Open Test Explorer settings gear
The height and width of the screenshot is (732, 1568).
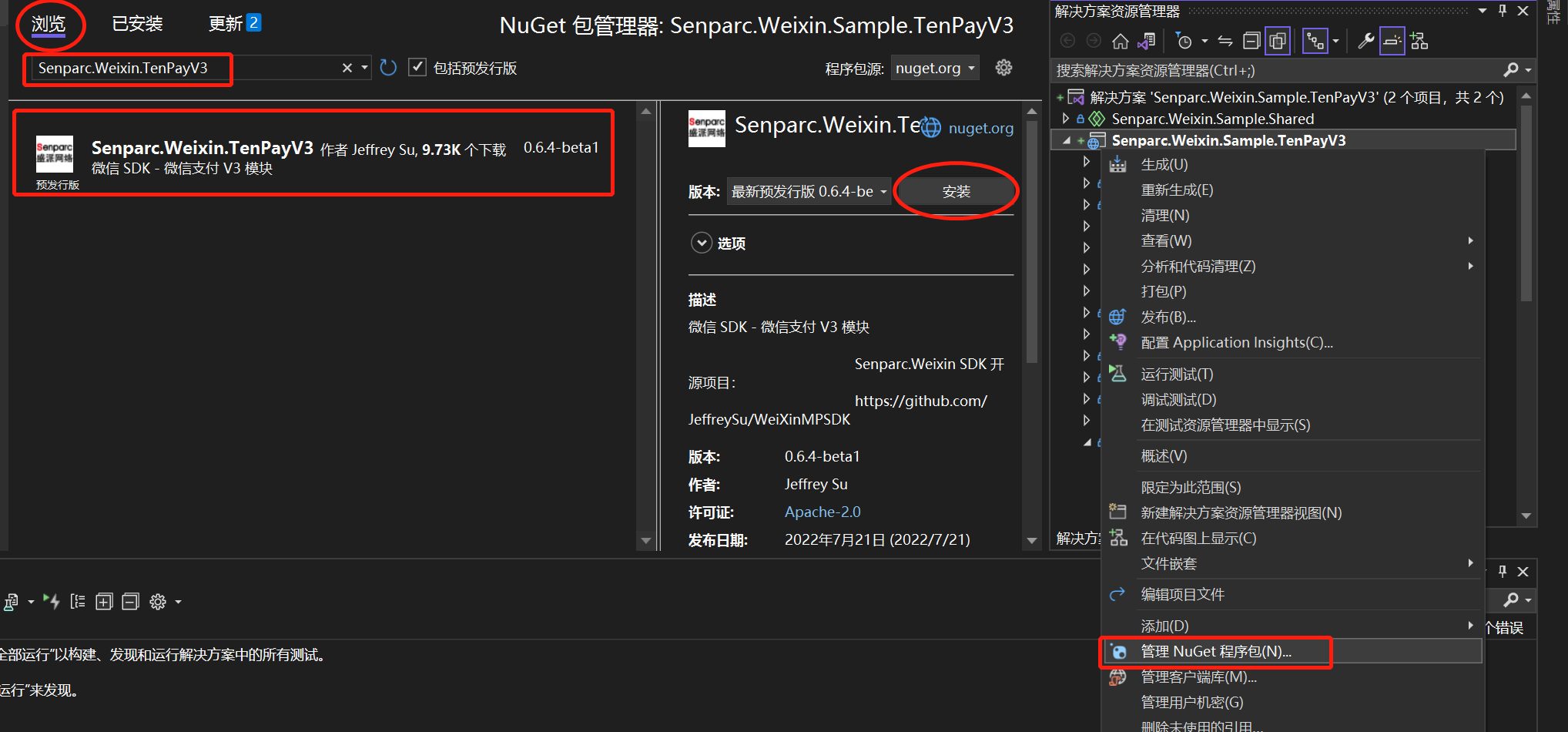(158, 602)
